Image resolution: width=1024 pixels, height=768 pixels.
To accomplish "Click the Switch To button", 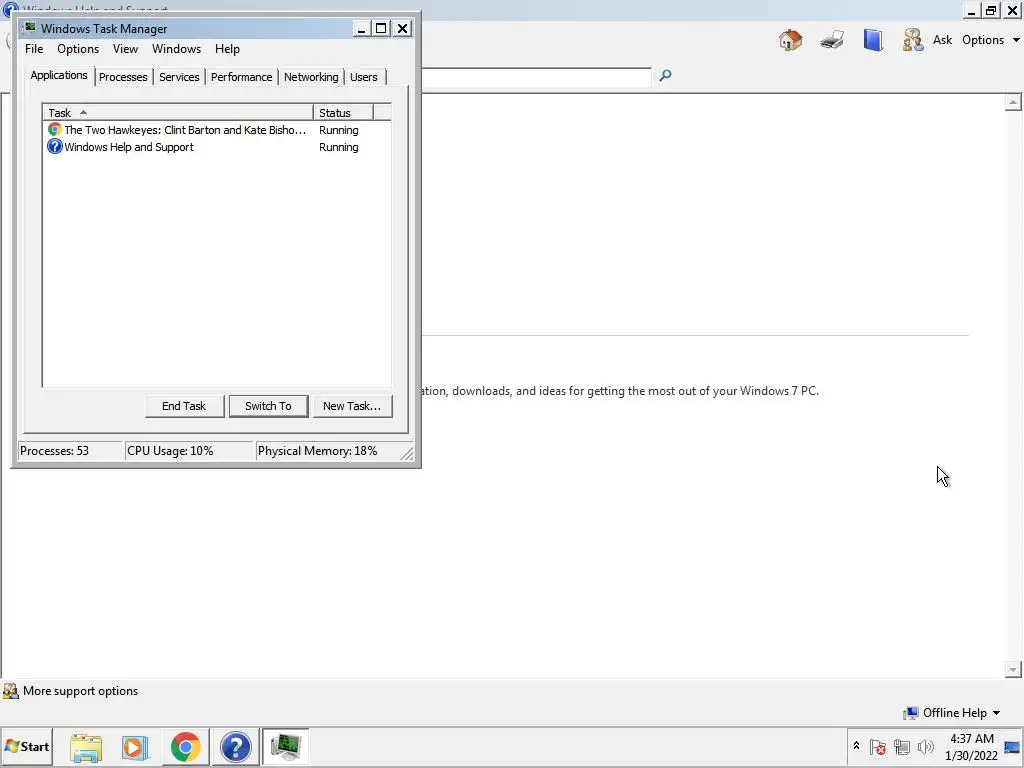I will [268, 406].
